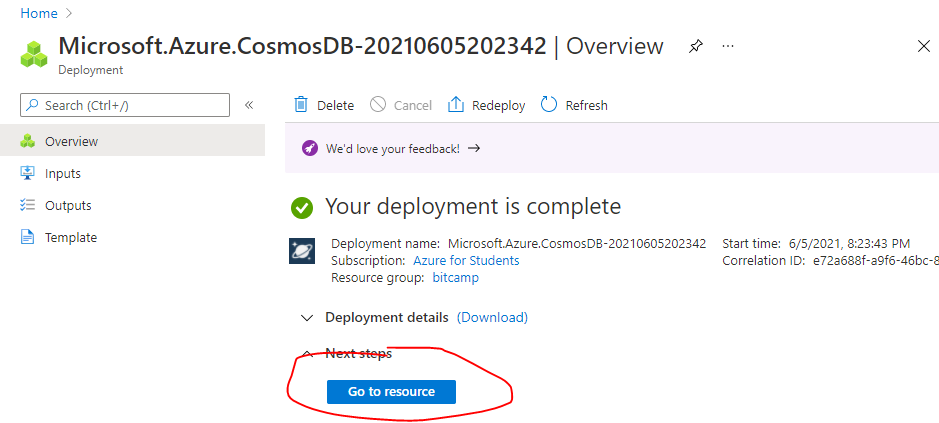Refresh the deployment status
The height and width of the screenshot is (423, 939).
click(x=574, y=105)
